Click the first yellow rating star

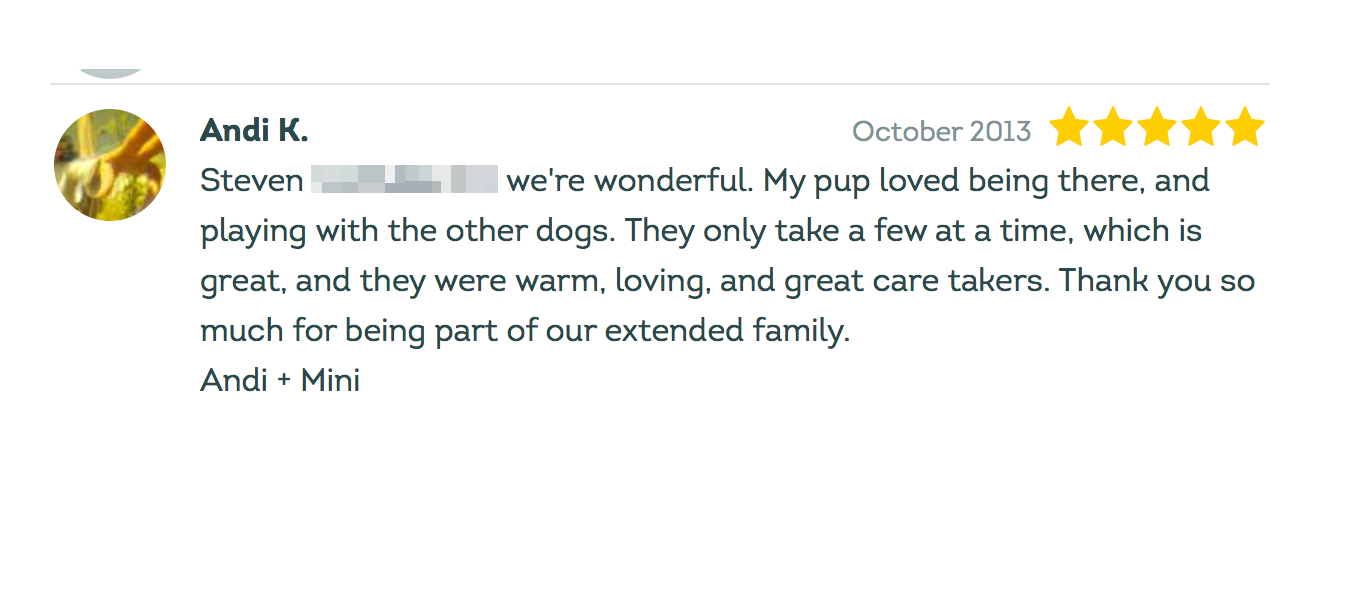pyautogui.click(x=1069, y=128)
